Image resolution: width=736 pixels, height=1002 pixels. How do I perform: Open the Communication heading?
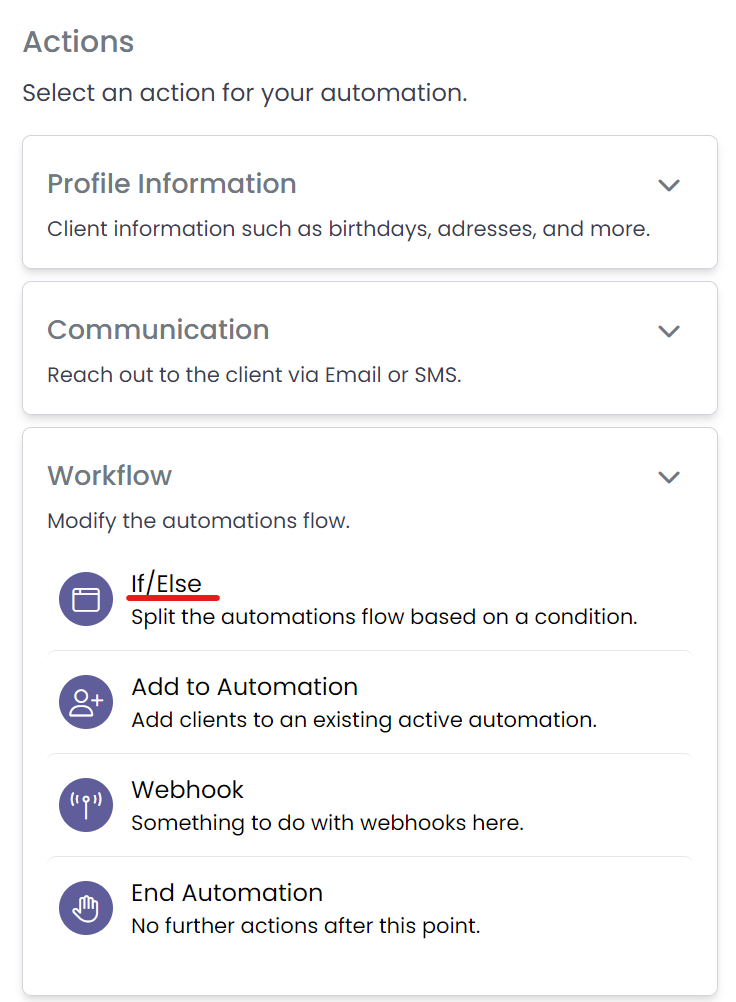click(x=158, y=330)
